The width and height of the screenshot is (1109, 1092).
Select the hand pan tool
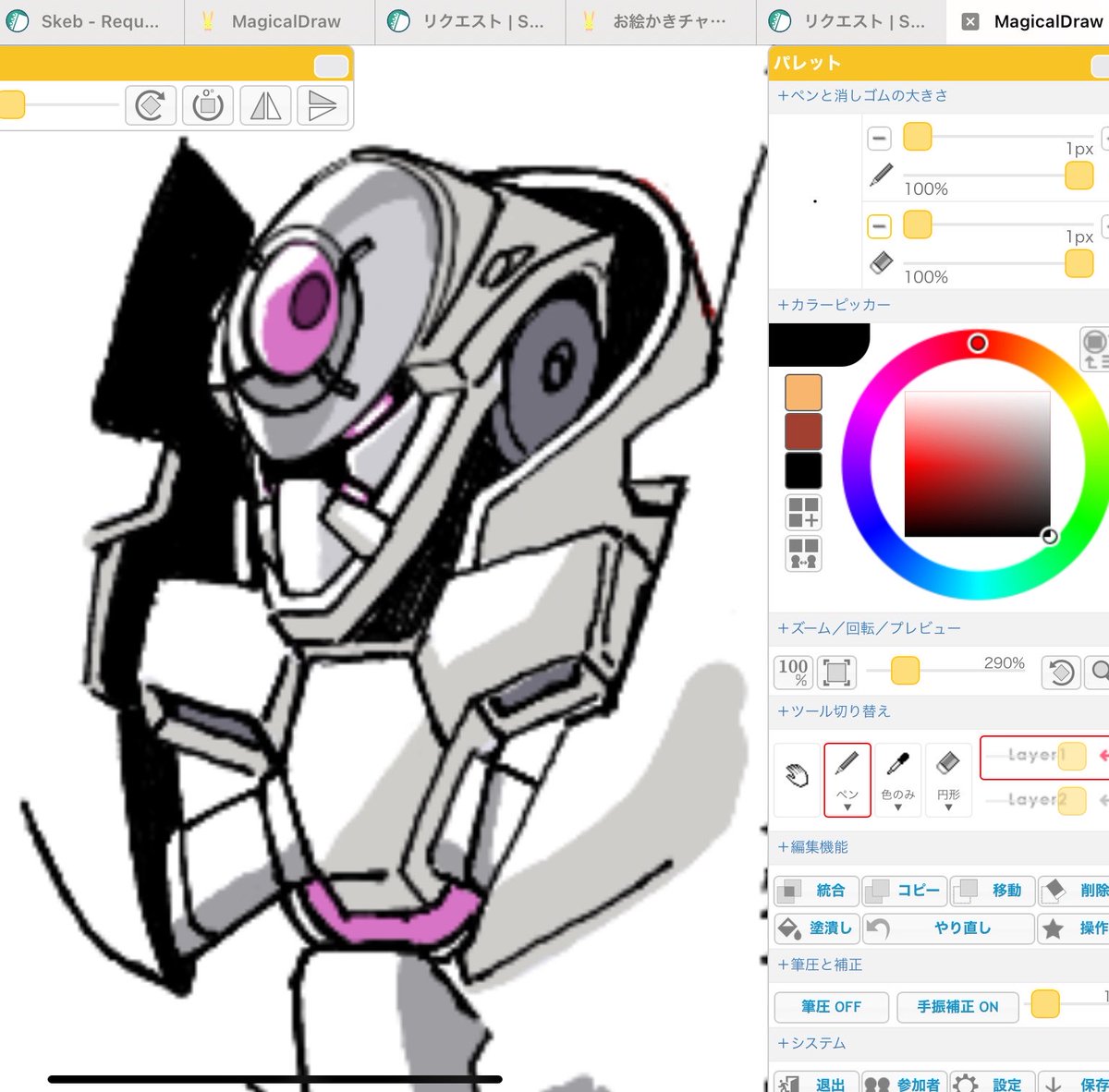pos(798,778)
